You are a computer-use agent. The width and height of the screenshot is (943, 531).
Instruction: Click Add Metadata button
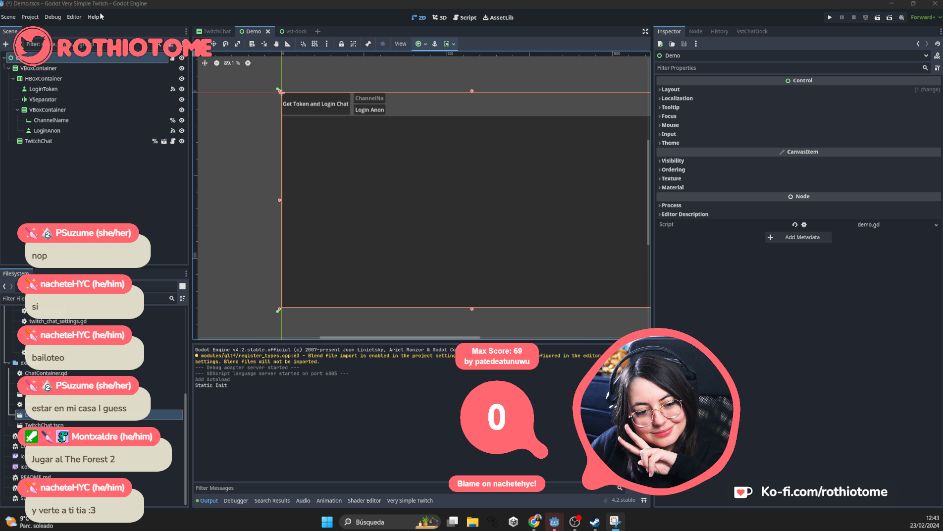pos(798,238)
